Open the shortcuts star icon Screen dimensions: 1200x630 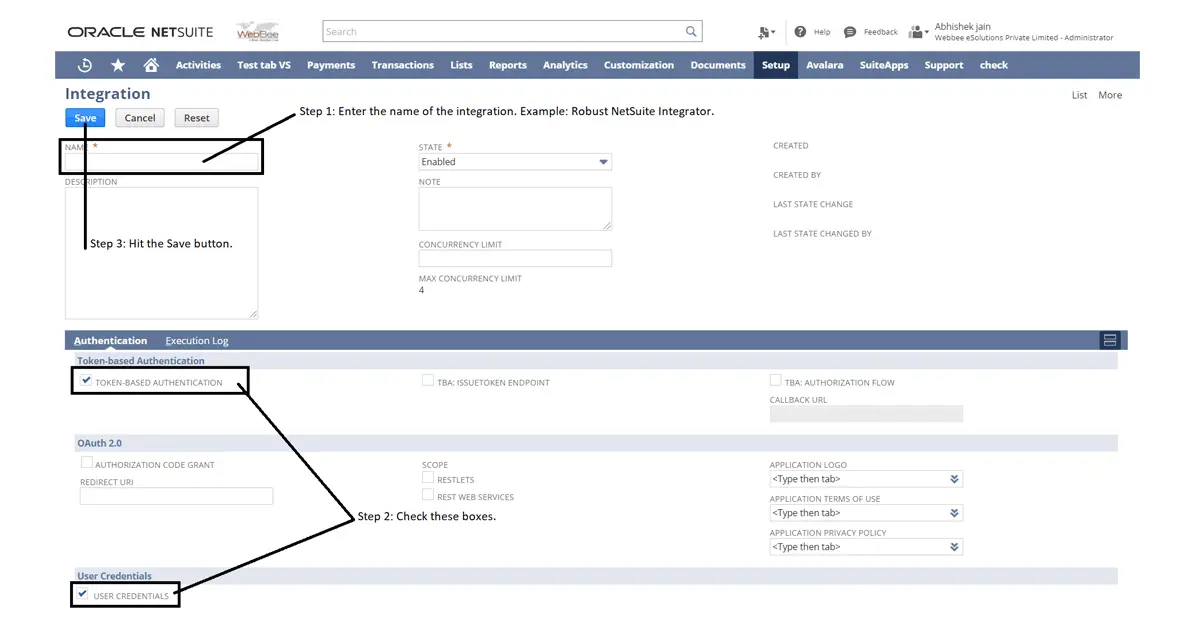pyautogui.click(x=118, y=65)
